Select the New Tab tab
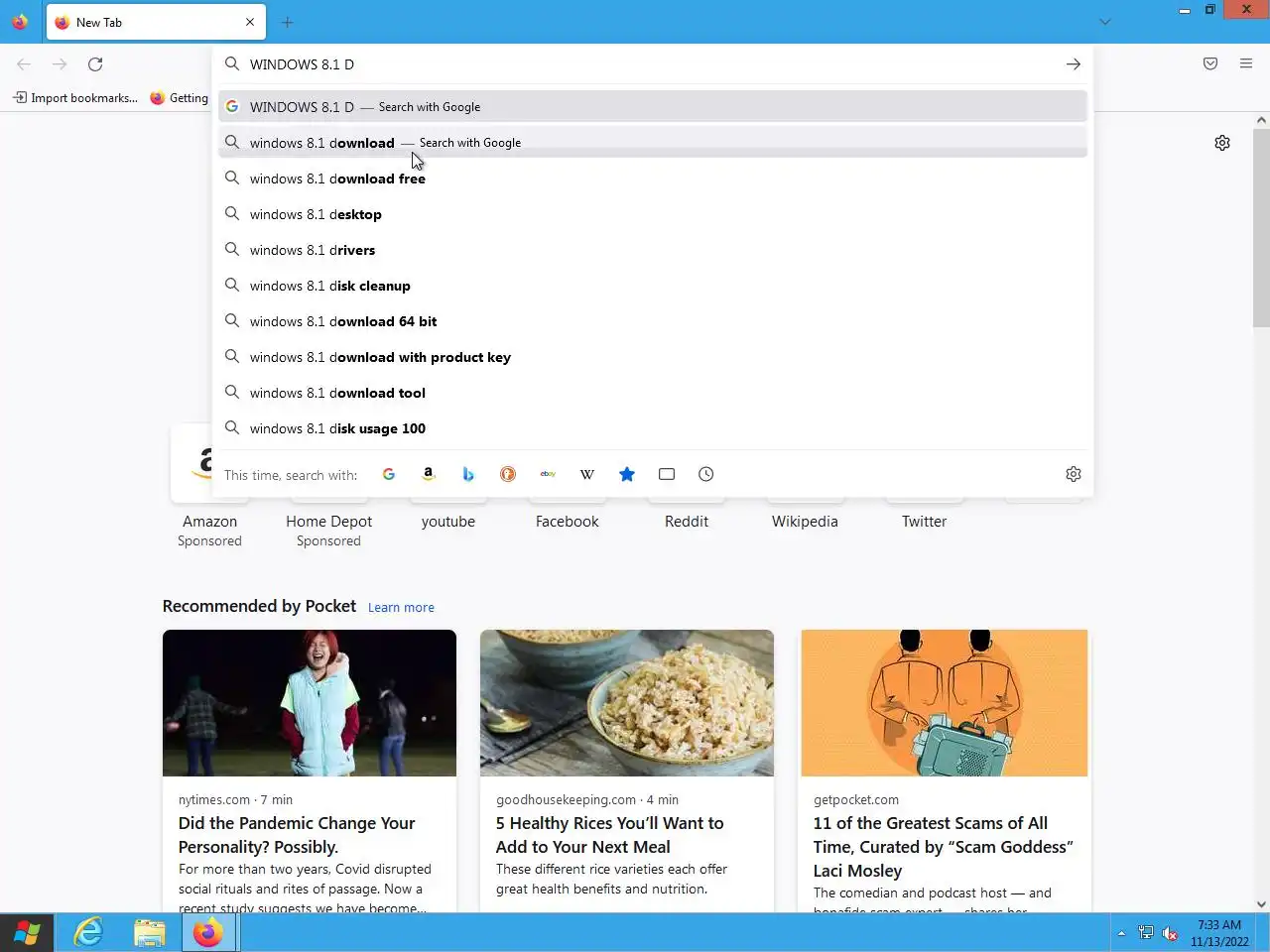Viewport: 1270px width, 952px height. click(x=154, y=22)
